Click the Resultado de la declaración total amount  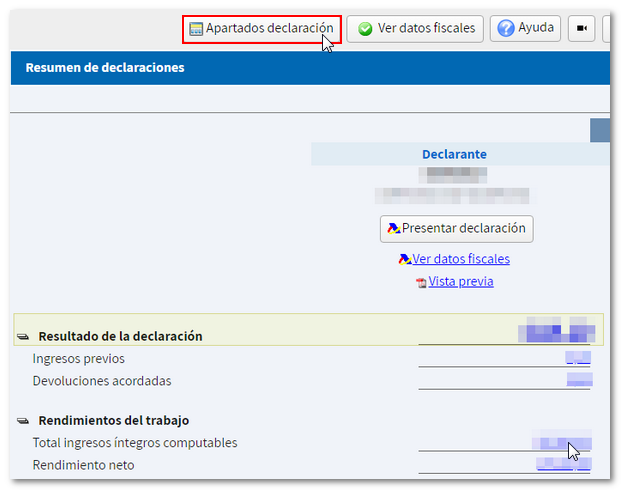[557, 332]
